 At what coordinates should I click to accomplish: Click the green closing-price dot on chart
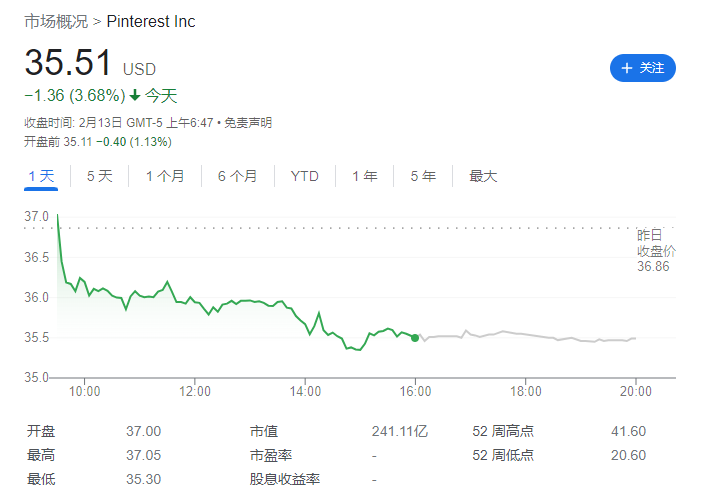point(415,338)
